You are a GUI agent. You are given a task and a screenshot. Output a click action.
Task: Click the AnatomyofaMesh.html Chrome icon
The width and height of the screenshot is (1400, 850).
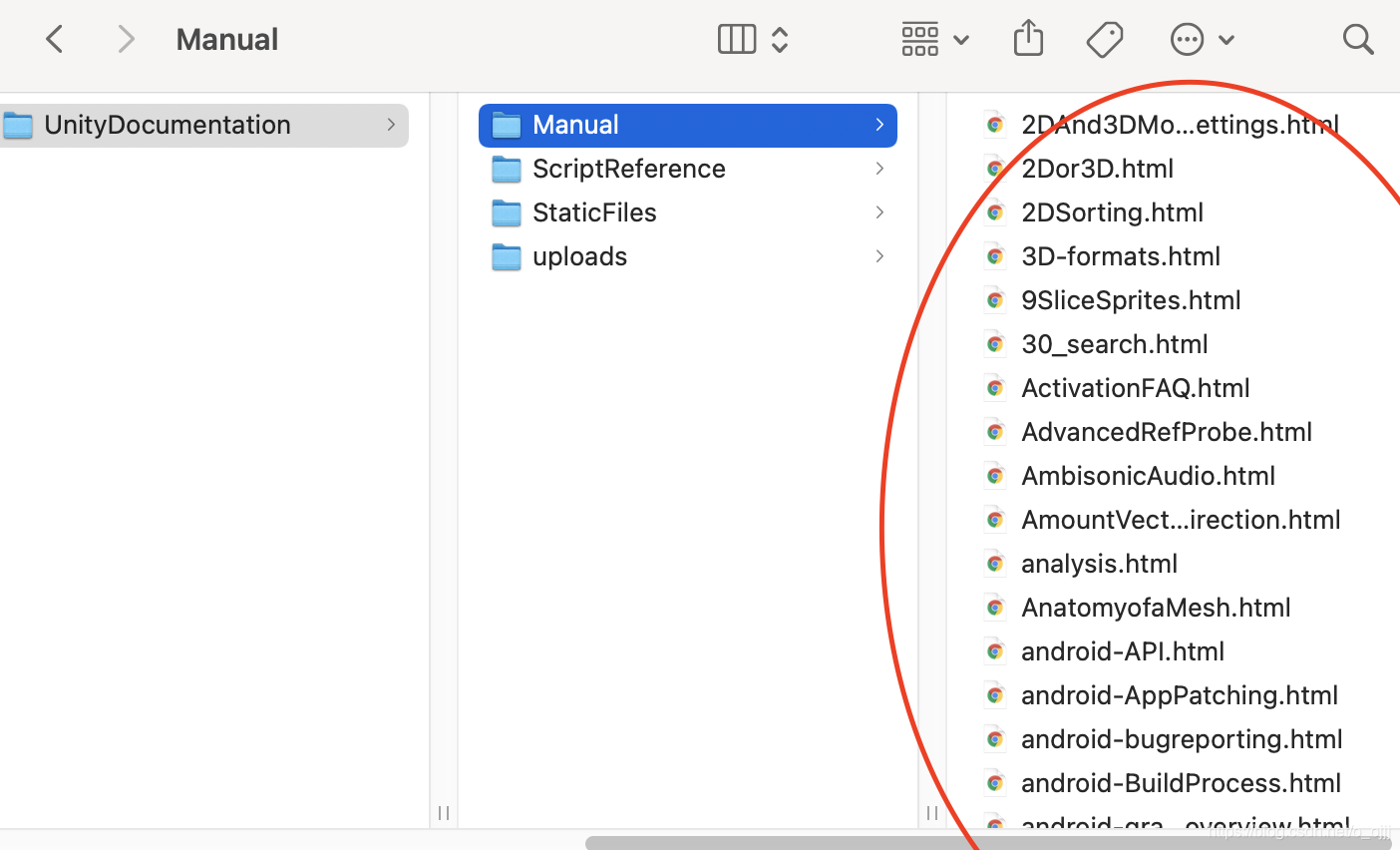click(994, 608)
